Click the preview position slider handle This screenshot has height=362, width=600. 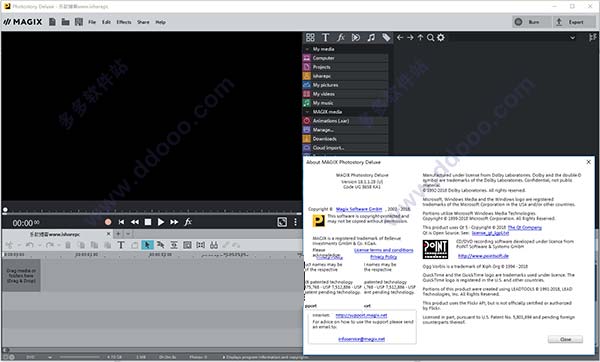click(5, 210)
